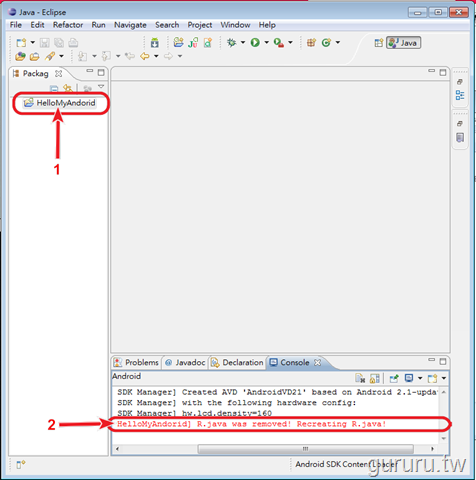The width and height of the screenshot is (476, 480).
Task: Toggle Scroll Lock in Console toolbar
Action: click(x=375, y=378)
